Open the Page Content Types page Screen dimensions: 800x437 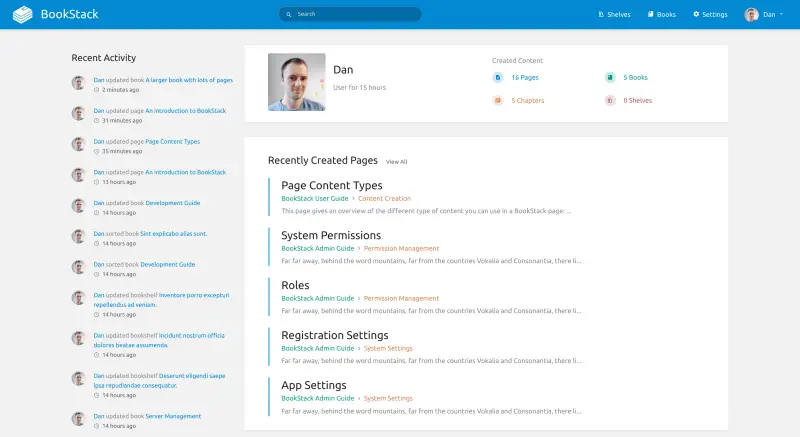tap(332, 185)
